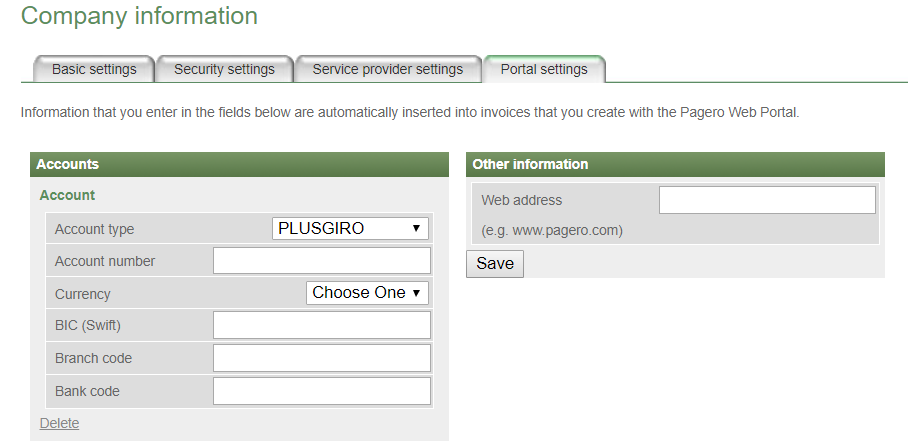912x441 pixels.
Task: Select the Bank code text box
Action: pos(322,391)
